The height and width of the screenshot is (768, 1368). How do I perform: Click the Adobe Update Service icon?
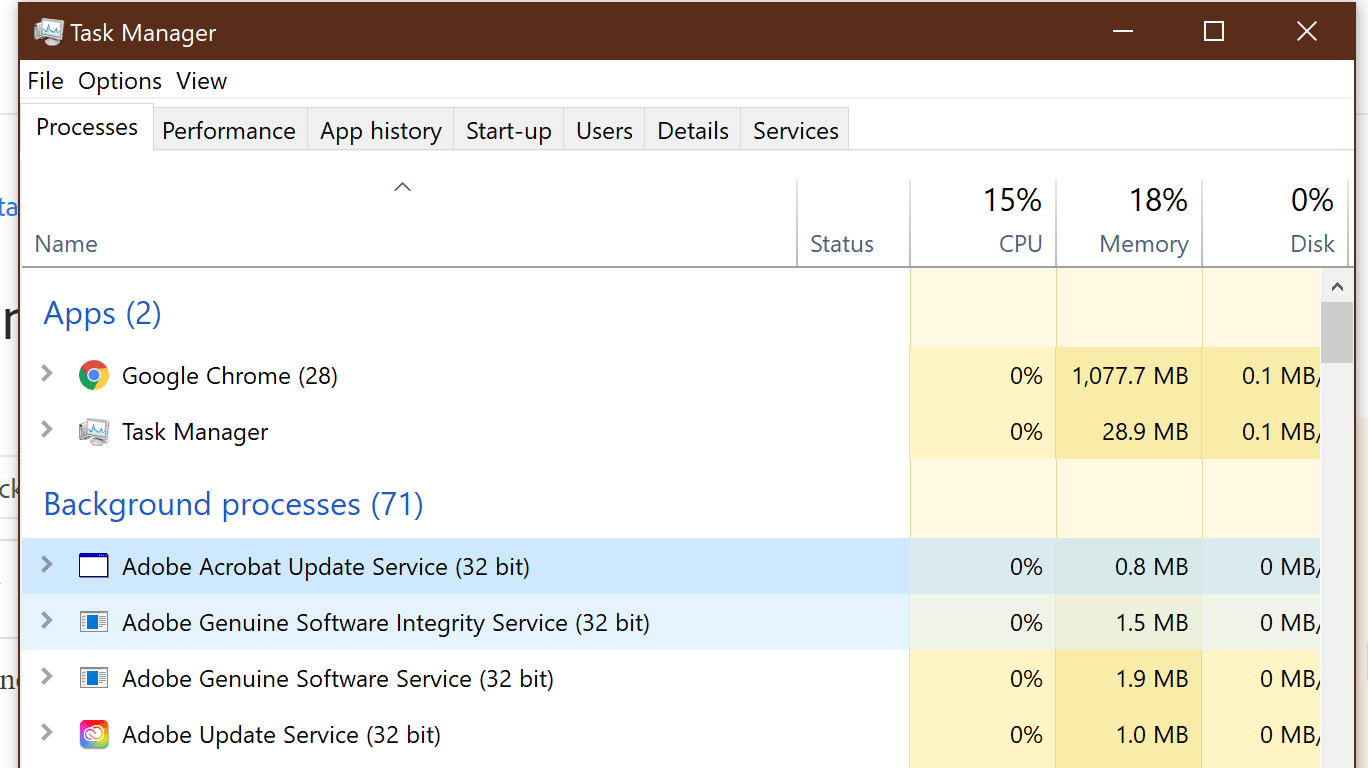(x=93, y=734)
